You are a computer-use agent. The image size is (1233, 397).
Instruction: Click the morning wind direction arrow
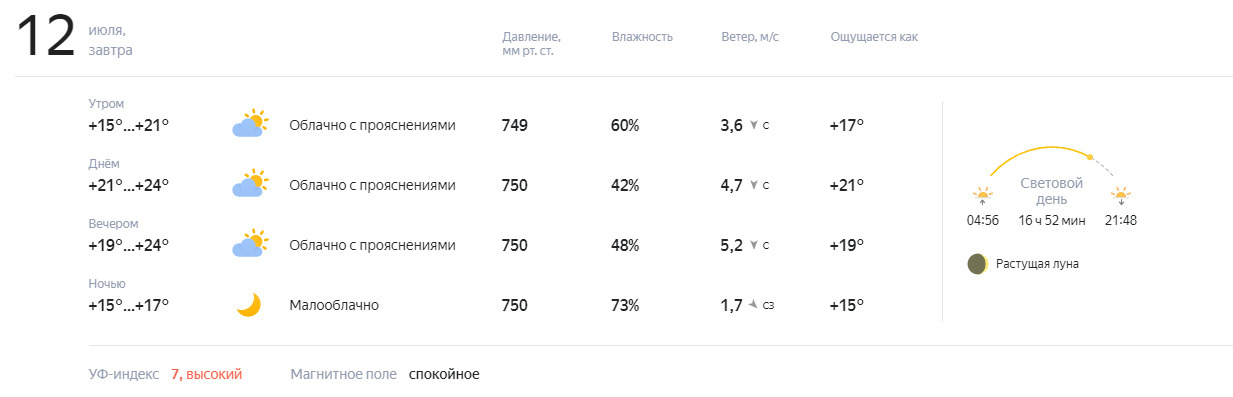tap(754, 125)
